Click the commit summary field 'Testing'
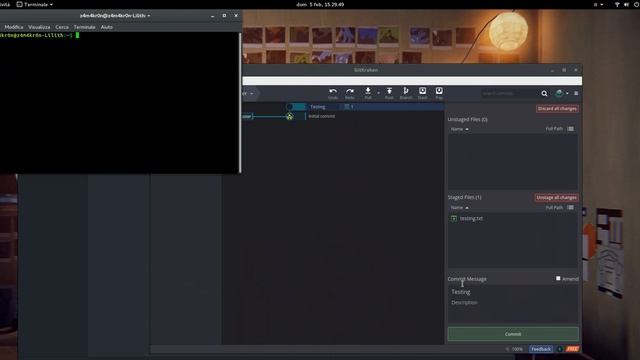Screen dimensions: 640x360 [x=513, y=292]
